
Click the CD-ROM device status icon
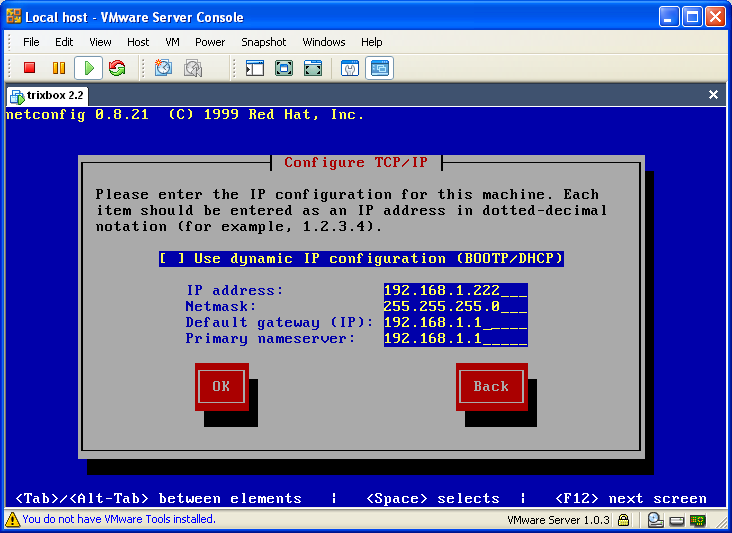click(x=655, y=519)
